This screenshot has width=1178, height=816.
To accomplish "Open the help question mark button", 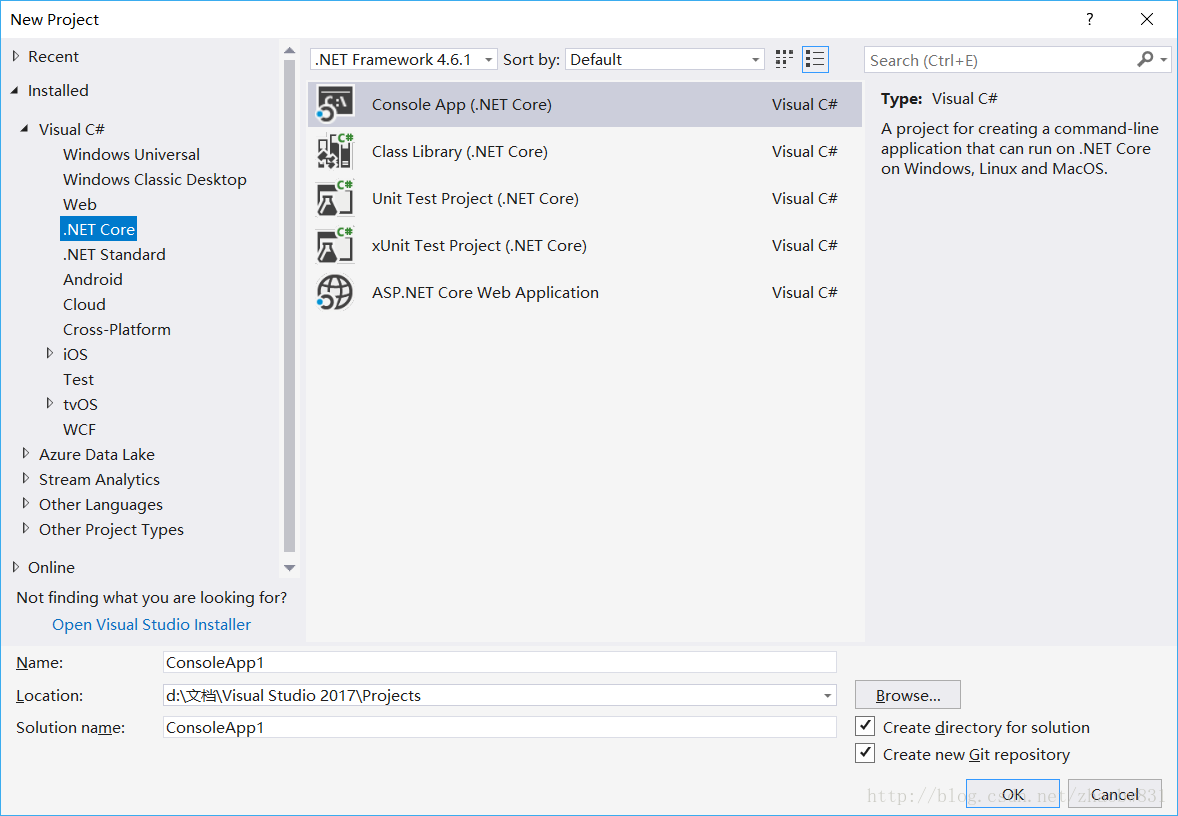I will pyautogui.click(x=1089, y=20).
